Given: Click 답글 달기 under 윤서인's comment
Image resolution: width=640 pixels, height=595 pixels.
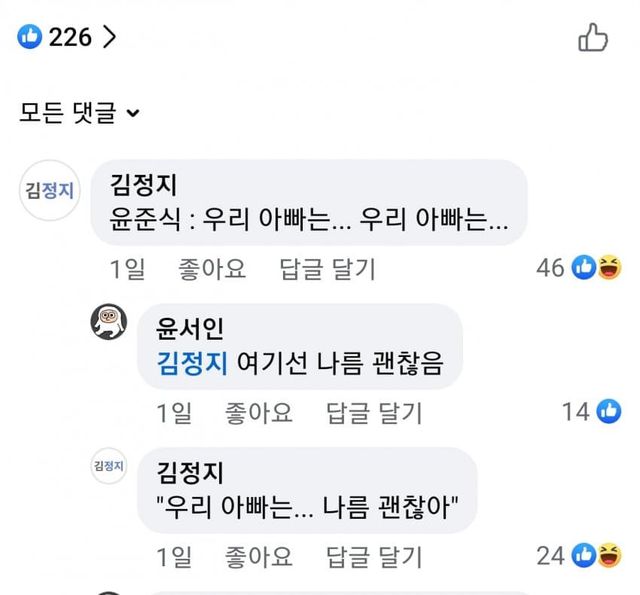Looking at the screenshot, I should click(375, 412).
